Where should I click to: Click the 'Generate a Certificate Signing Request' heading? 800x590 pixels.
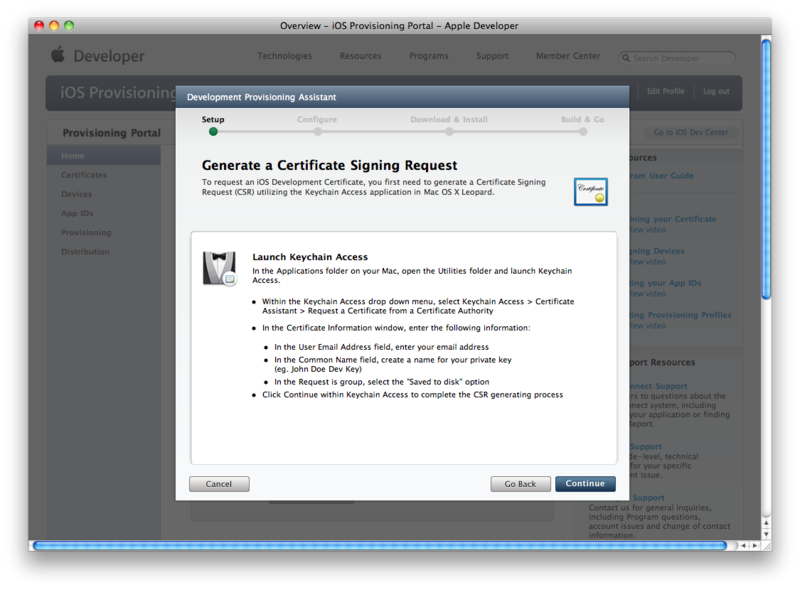pos(330,165)
